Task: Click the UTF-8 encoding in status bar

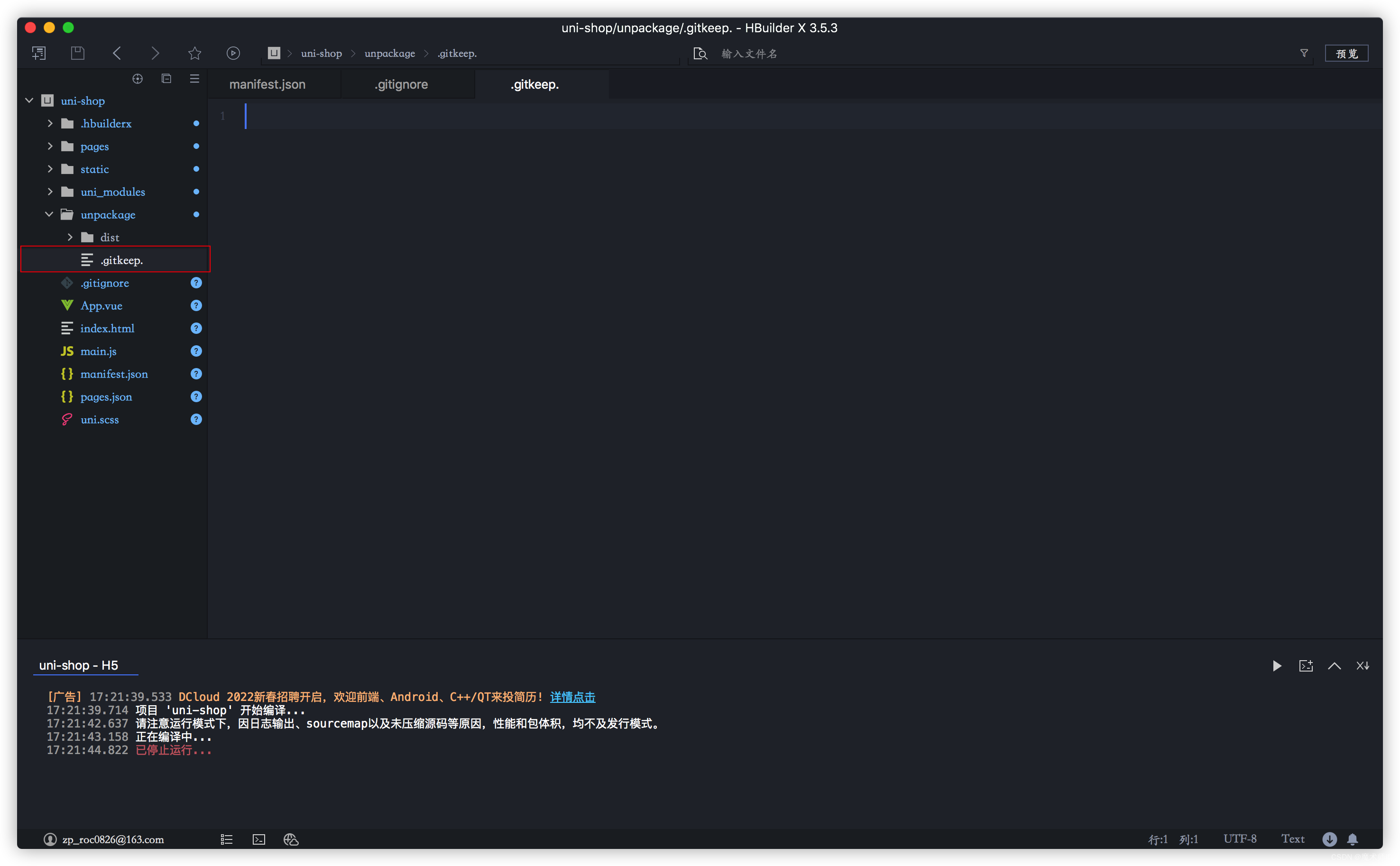Action: (x=1240, y=838)
